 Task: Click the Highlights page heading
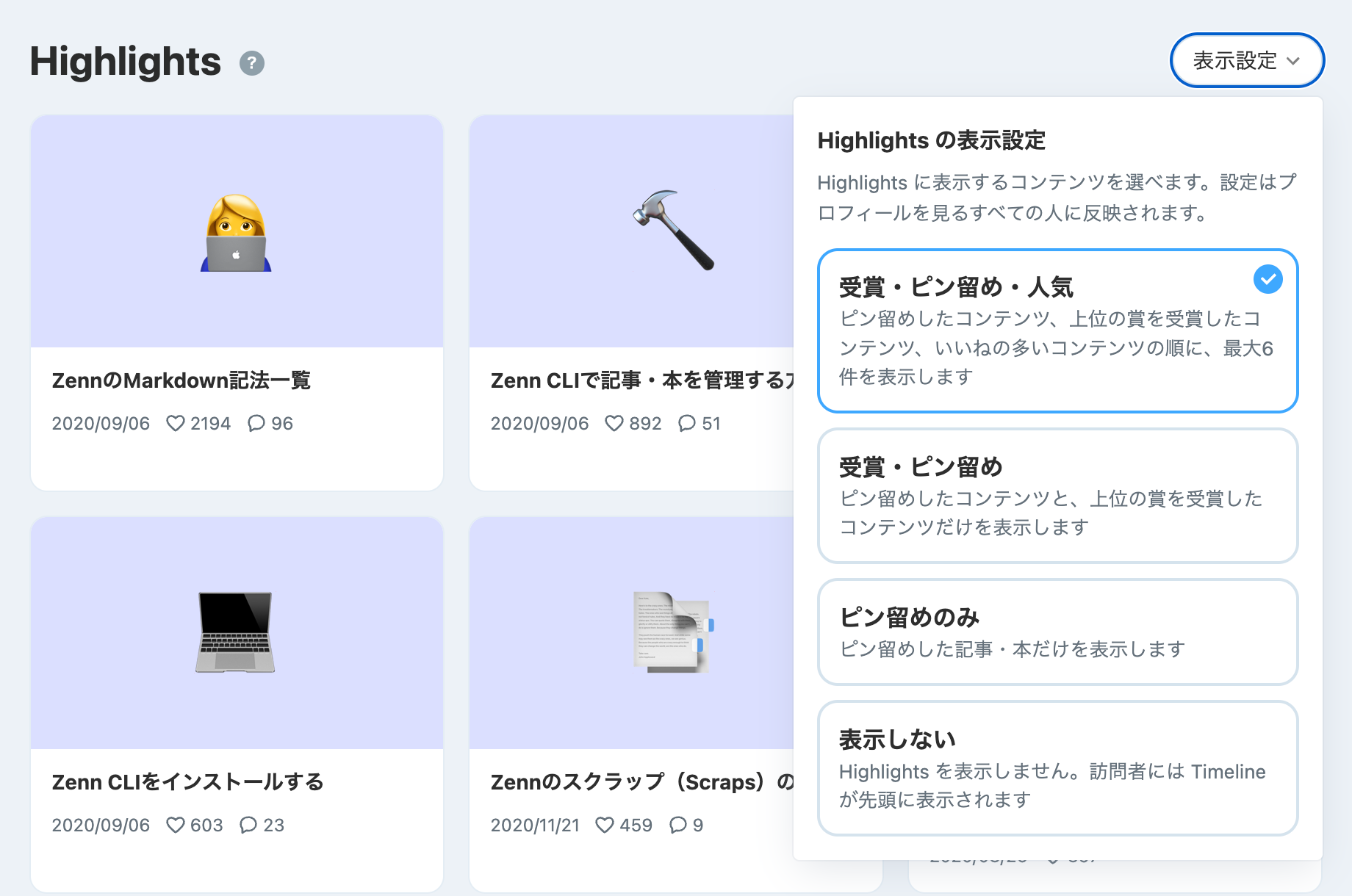pyautogui.click(x=126, y=62)
